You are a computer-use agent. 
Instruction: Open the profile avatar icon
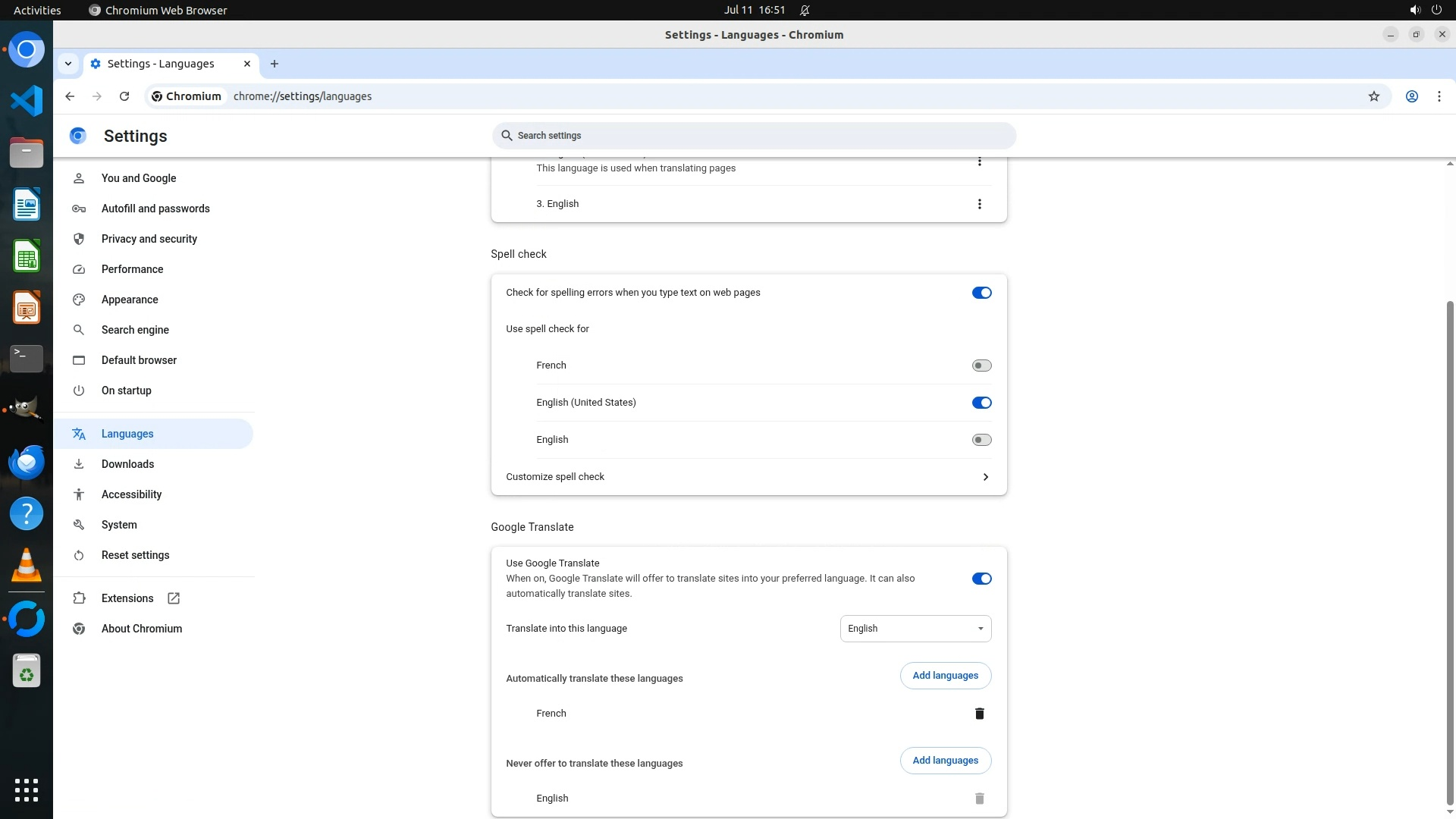click(x=1411, y=96)
